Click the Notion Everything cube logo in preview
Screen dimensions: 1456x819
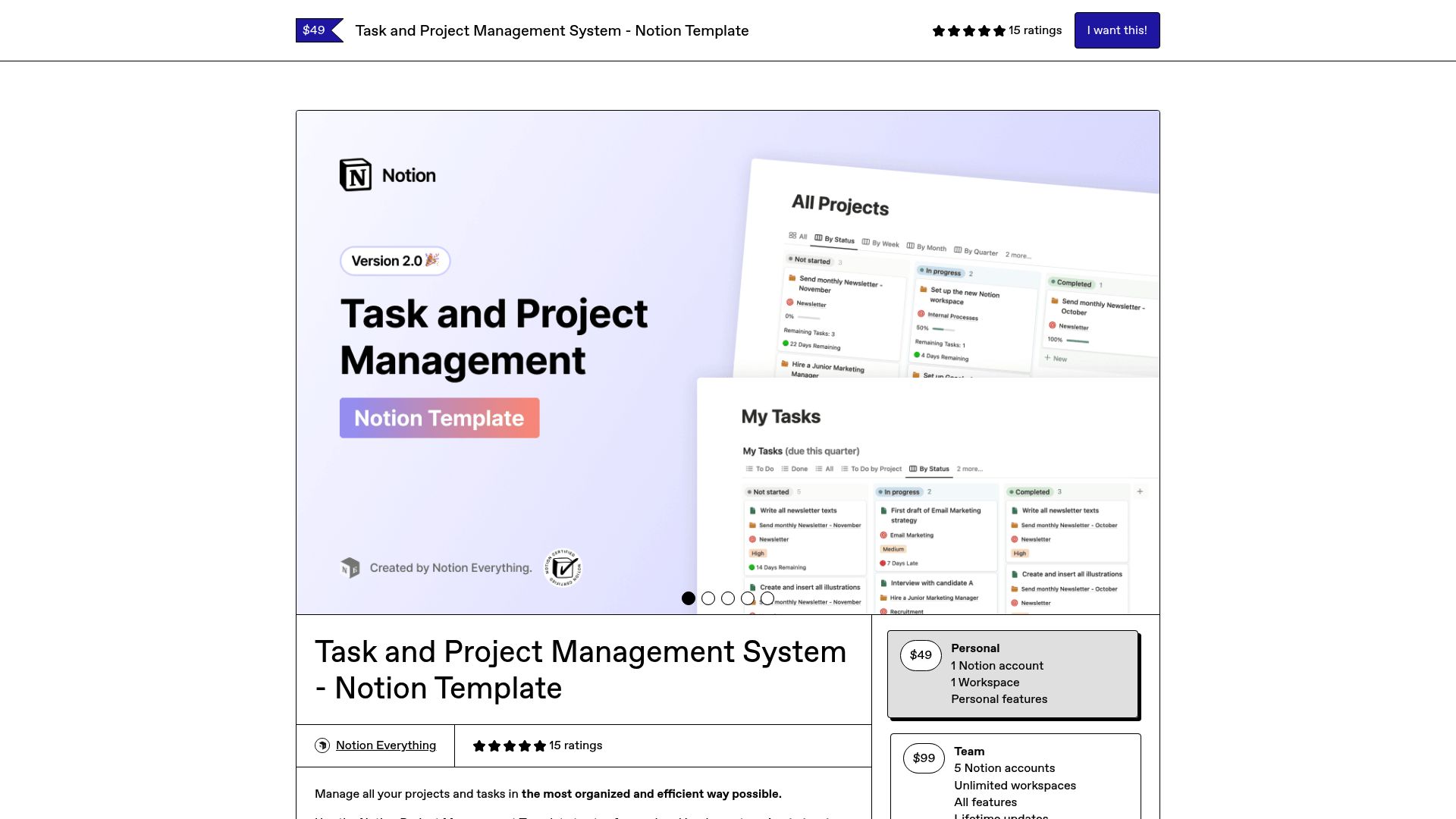pyautogui.click(x=350, y=568)
